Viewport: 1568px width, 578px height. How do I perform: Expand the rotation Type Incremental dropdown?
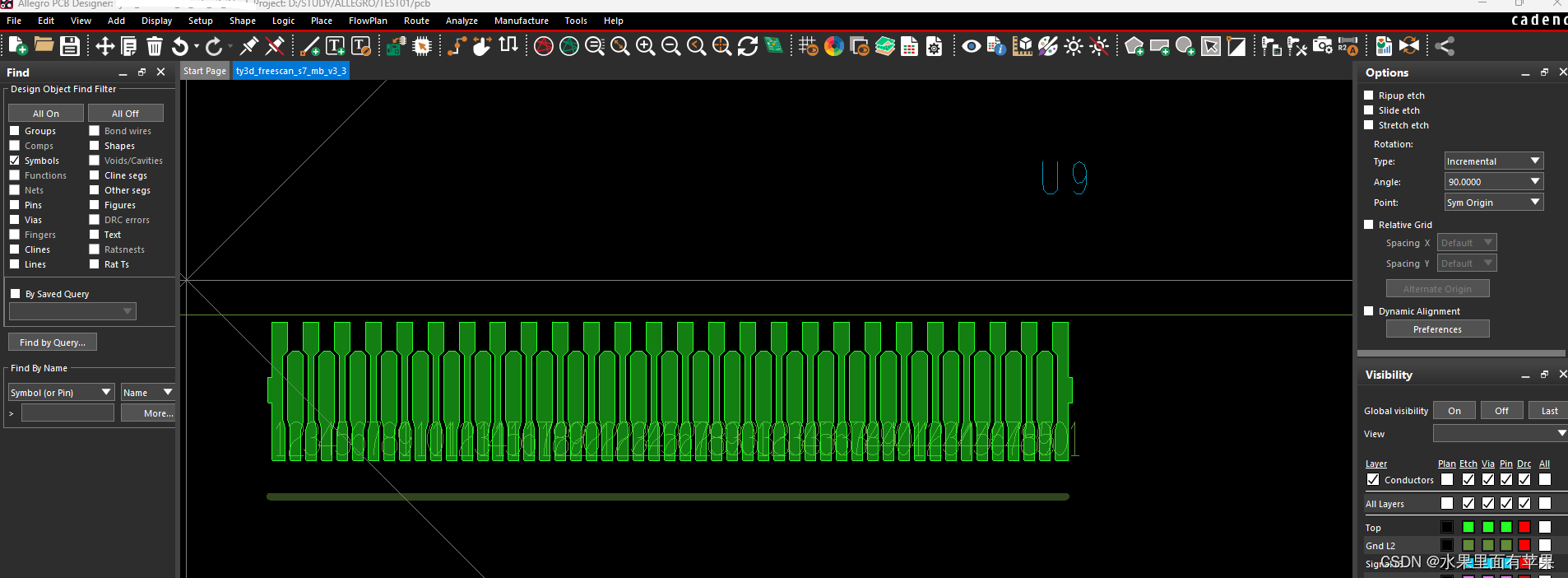click(1534, 161)
